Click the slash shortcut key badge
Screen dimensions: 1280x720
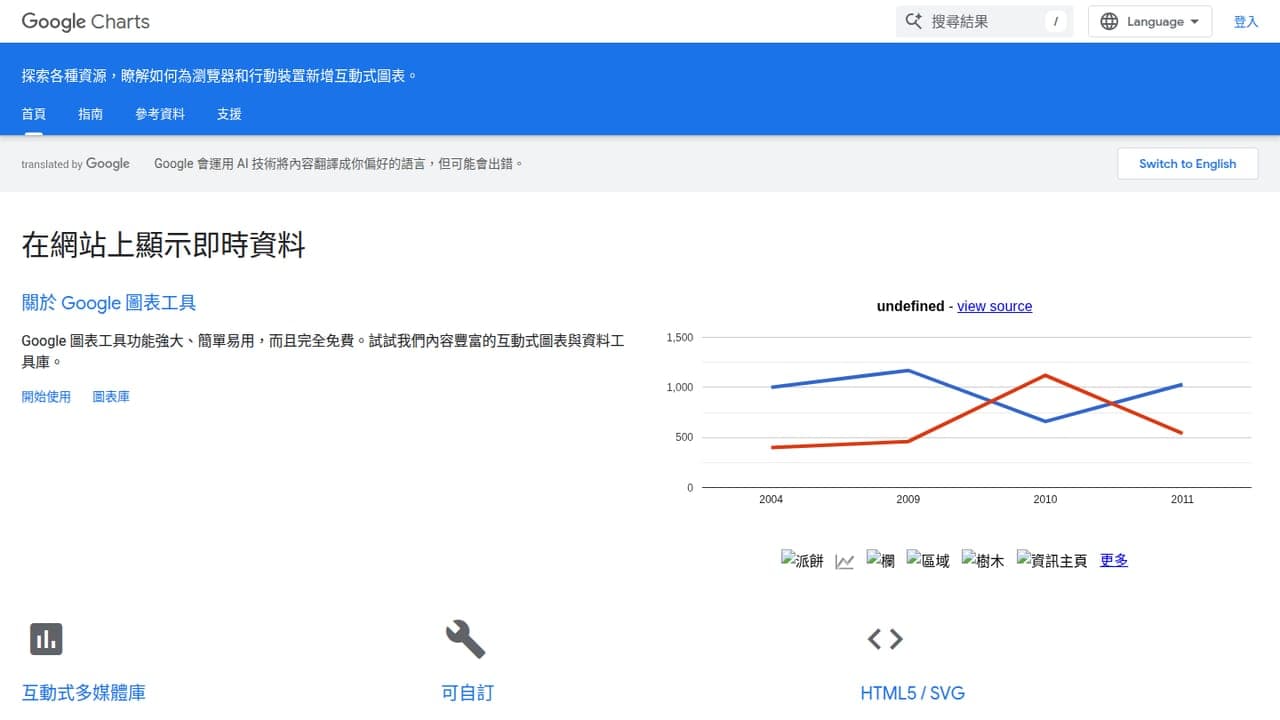1055,21
